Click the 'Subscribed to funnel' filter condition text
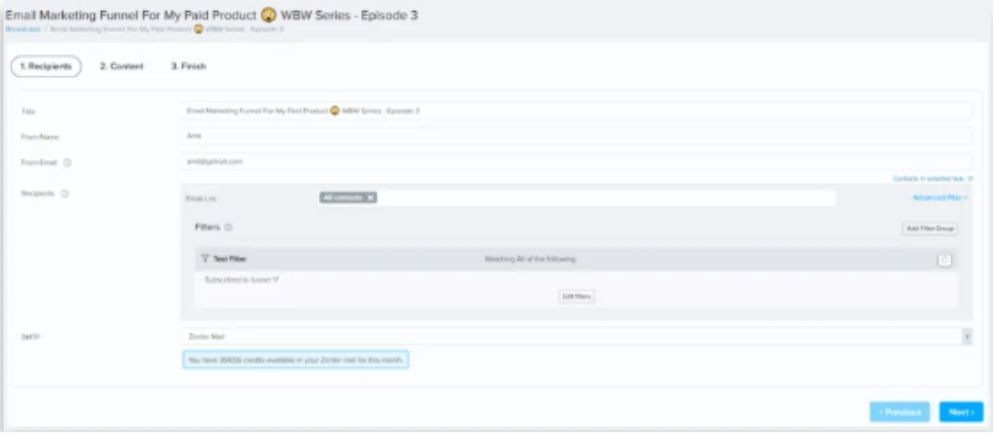Viewport: 1000px width, 439px height. [241, 279]
